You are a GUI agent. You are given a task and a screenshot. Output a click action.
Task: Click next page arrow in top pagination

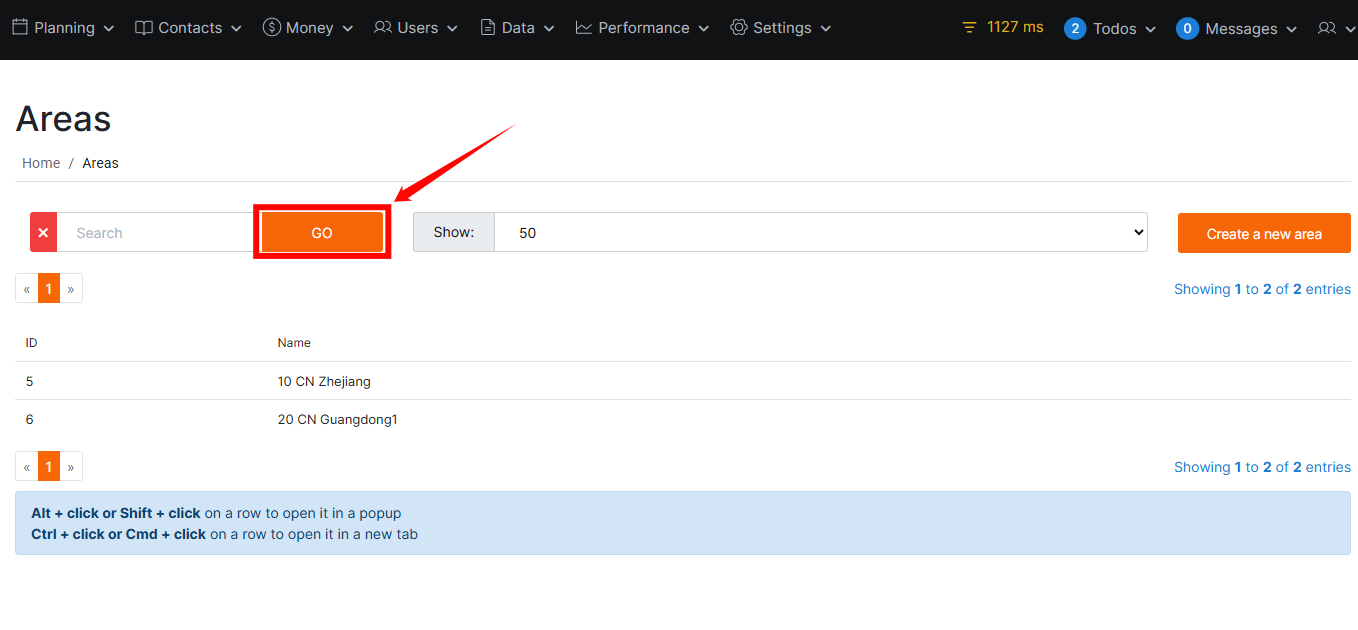click(x=71, y=289)
